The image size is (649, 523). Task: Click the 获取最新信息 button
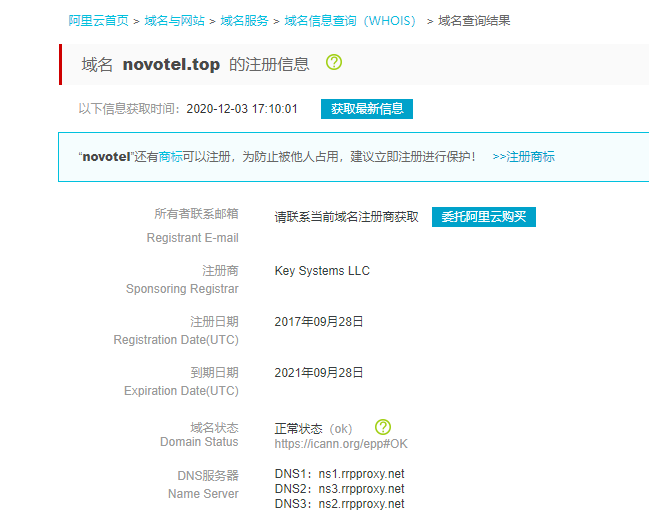[367, 109]
